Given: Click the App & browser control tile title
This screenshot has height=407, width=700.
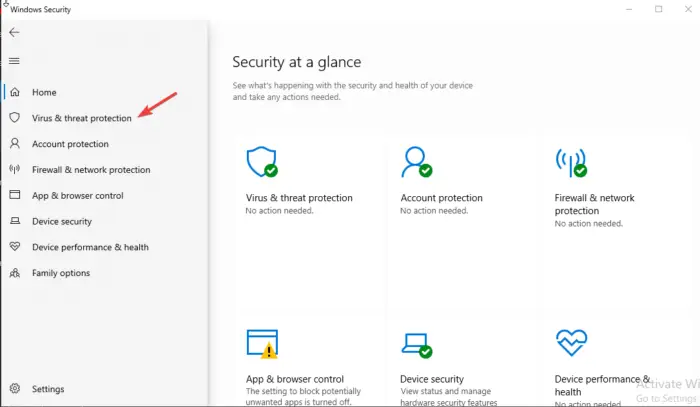Looking at the screenshot, I should (x=295, y=379).
